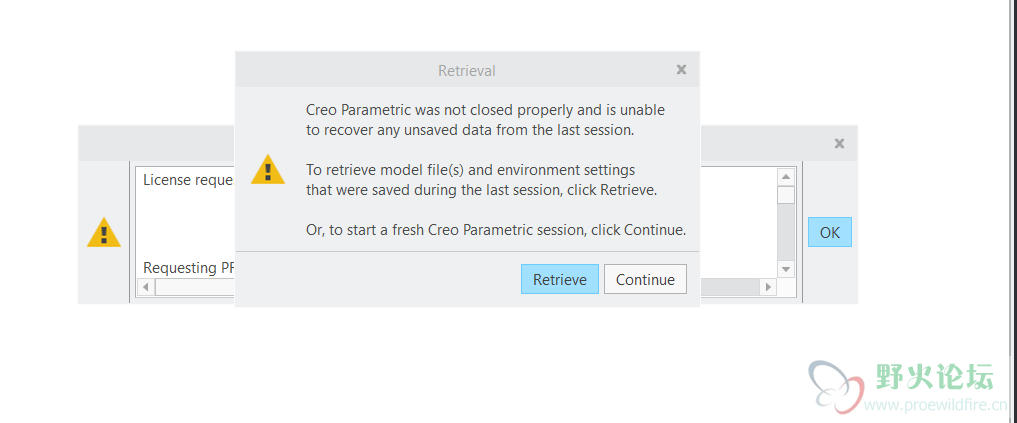The image size is (1017, 423).
Task: Click the warning triangle in Retrieval dialog
Action: (268, 170)
